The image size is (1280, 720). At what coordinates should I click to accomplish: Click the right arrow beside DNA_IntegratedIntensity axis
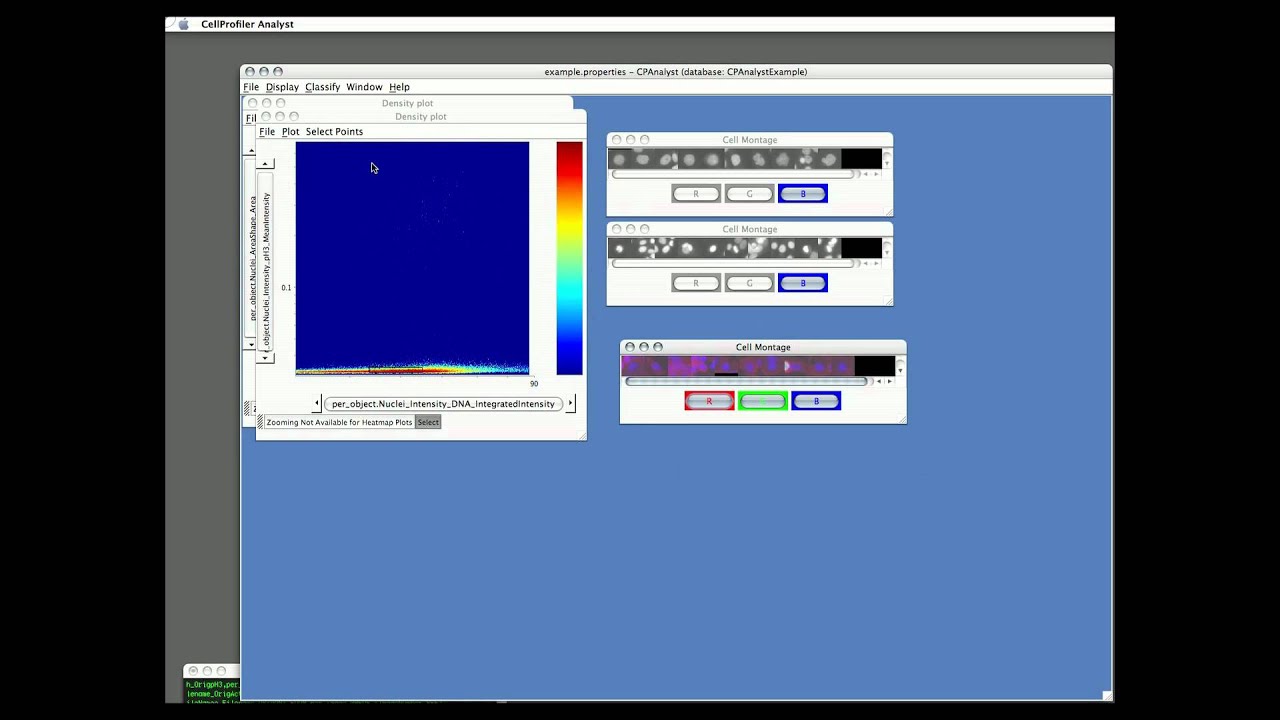click(x=570, y=403)
